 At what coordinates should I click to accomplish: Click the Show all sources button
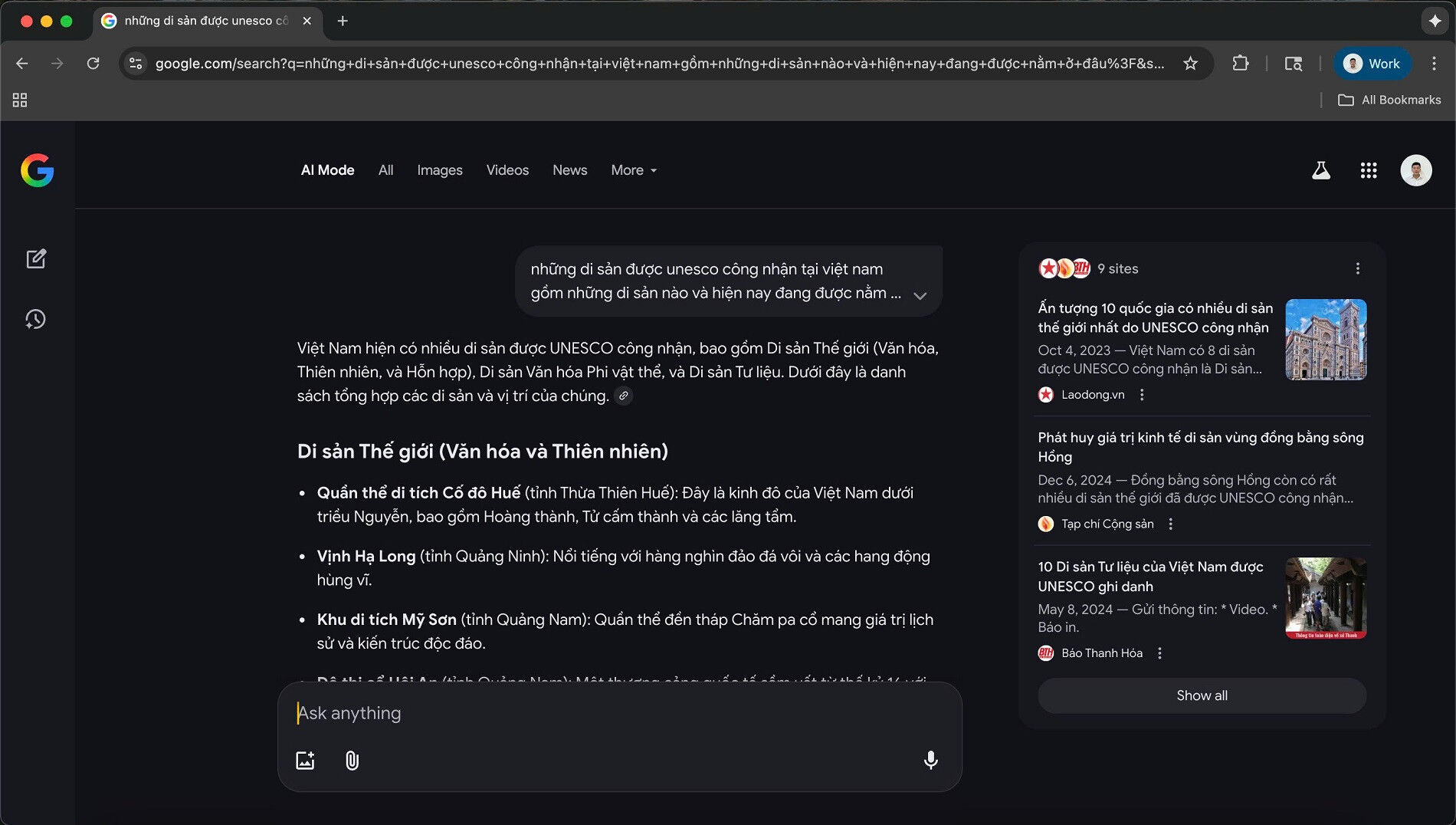pos(1201,695)
